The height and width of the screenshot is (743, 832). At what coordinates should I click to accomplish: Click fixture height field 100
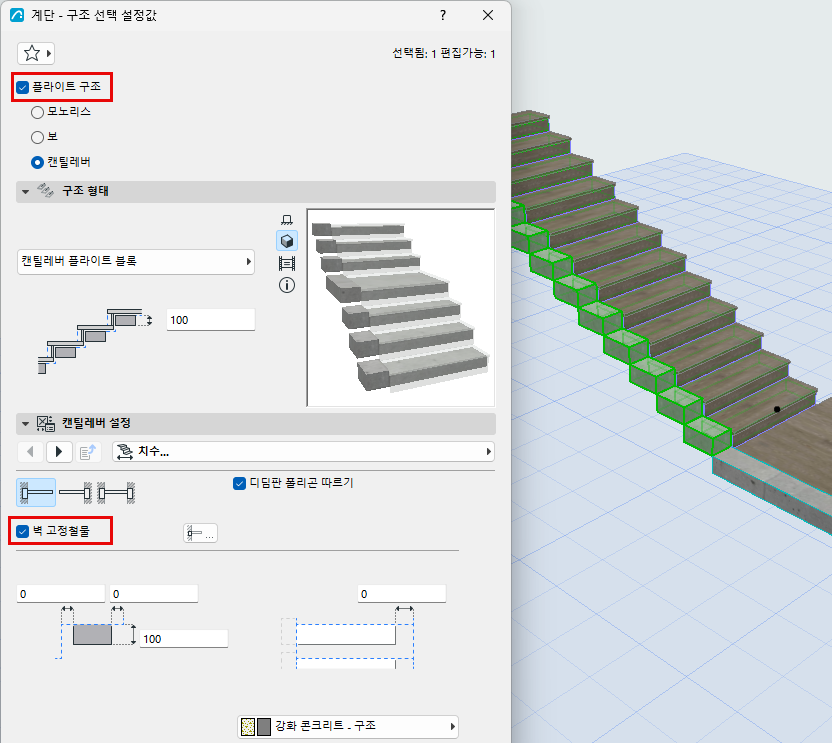point(184,639)
